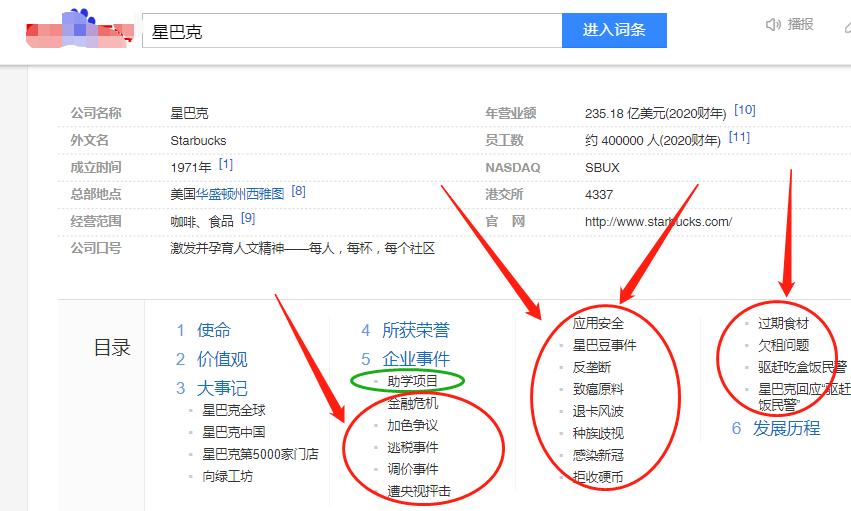Click the 星巴克 search input field

coord(352,31)
